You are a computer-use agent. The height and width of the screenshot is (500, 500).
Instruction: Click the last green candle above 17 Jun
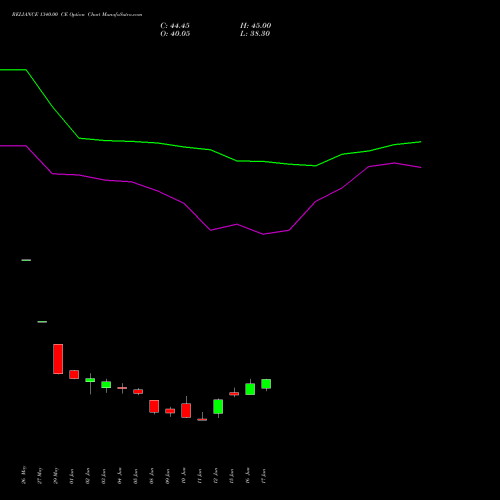(x=266, y=384)
